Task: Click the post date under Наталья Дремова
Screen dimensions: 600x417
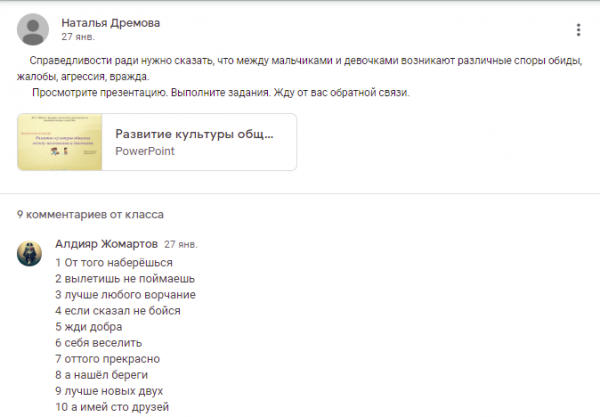Action: pyautogui.click(x=78, y=37)
